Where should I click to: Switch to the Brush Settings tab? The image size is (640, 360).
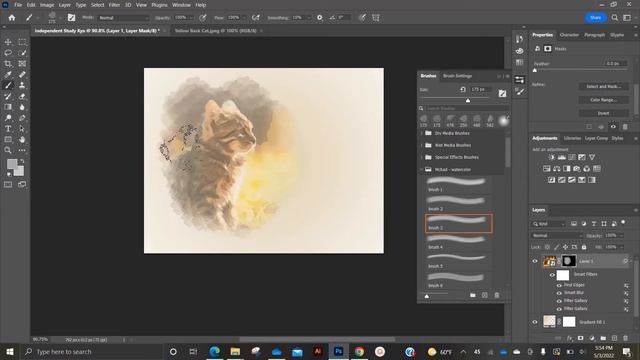458,76
